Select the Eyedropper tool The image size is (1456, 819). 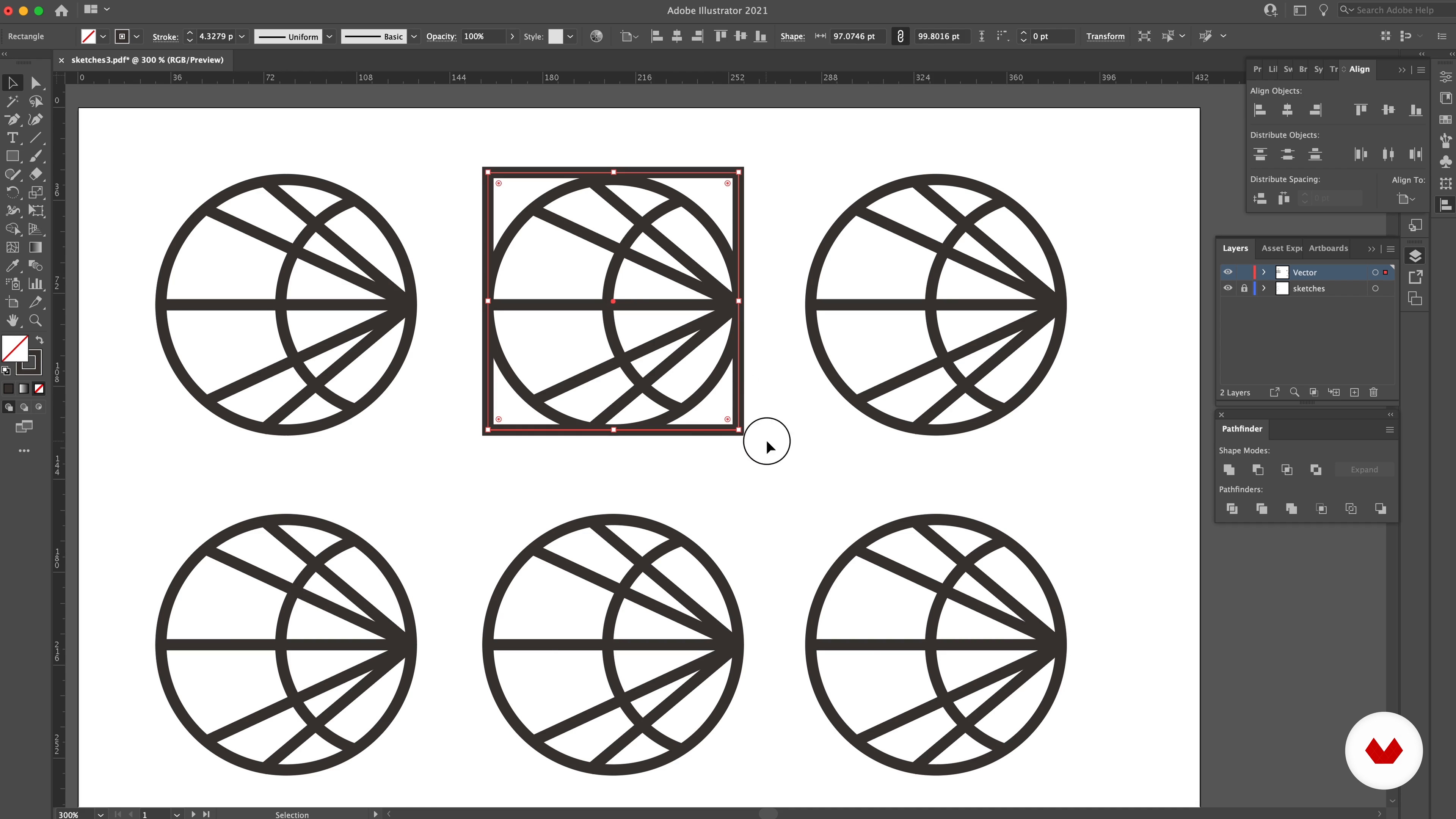pyautogui.click(x=13, y=266)
